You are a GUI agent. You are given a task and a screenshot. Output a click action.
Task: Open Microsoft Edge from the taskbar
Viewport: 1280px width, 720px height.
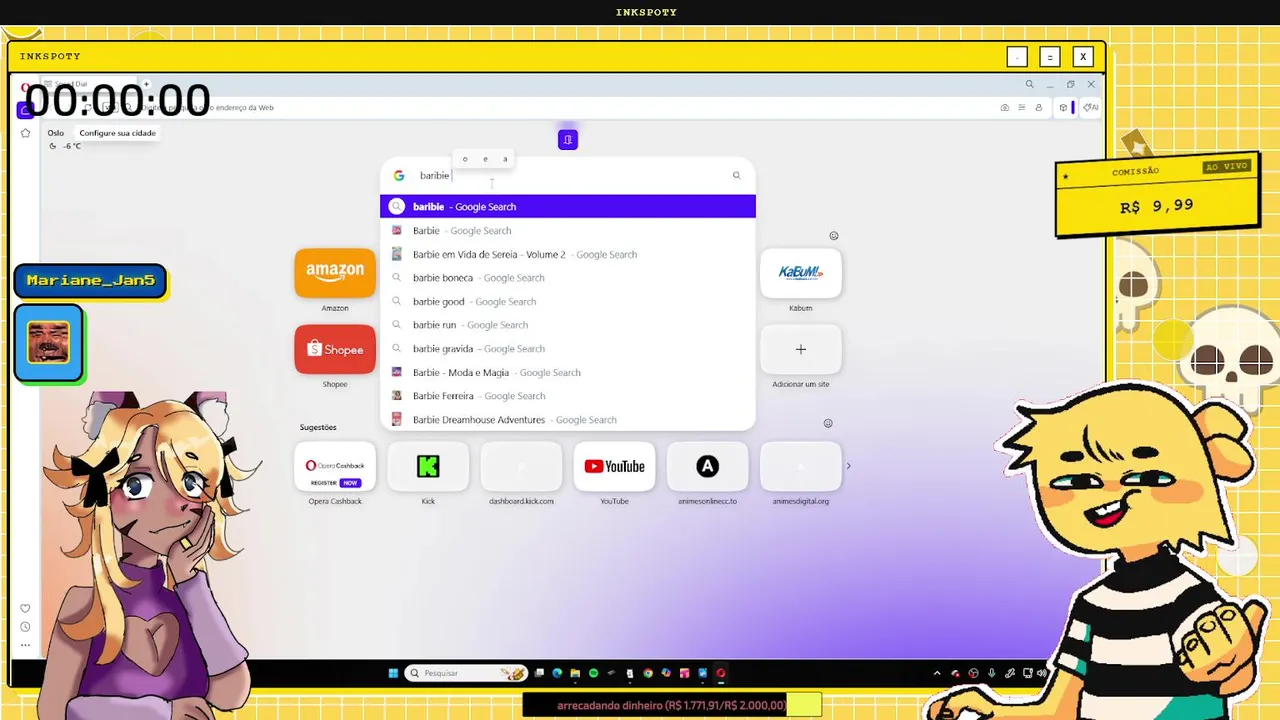click(x=557, y=673)
